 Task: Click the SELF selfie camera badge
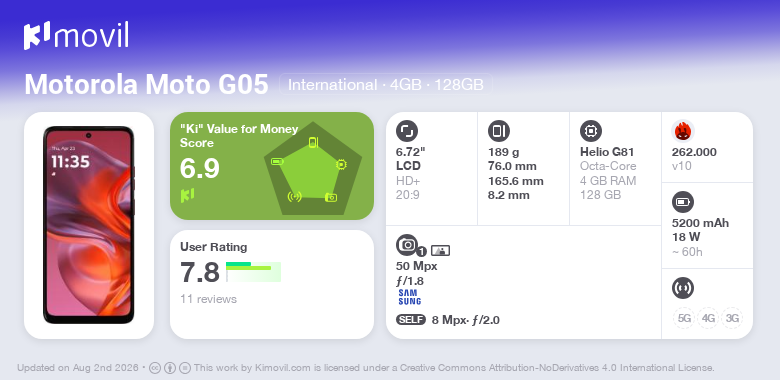[x=411, y=320]
